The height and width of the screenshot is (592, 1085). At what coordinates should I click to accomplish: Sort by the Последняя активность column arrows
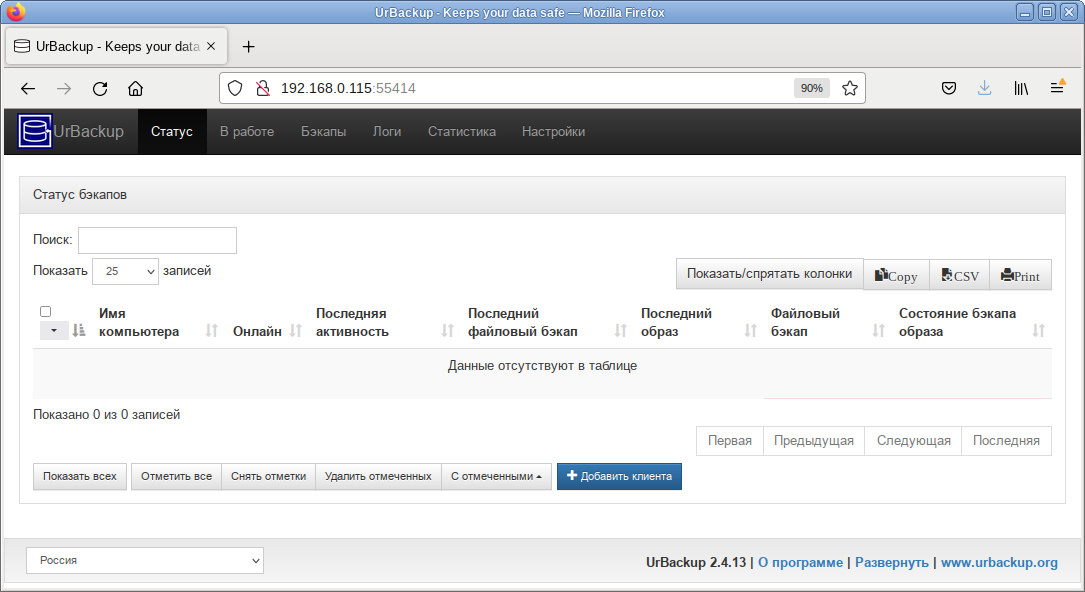448,331
